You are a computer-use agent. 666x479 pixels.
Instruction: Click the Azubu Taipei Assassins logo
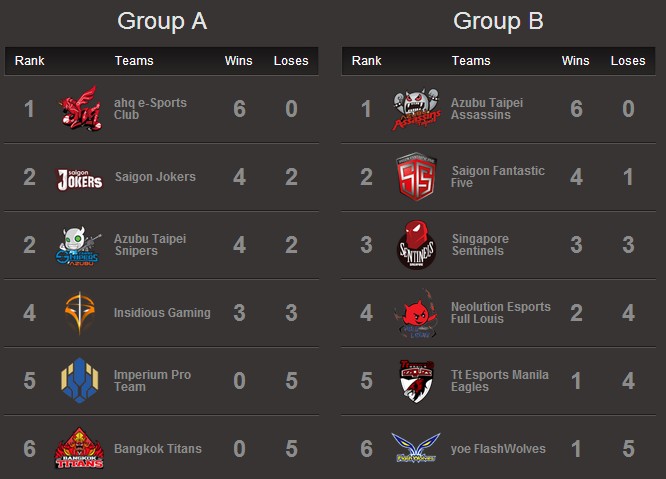(414, 109)
